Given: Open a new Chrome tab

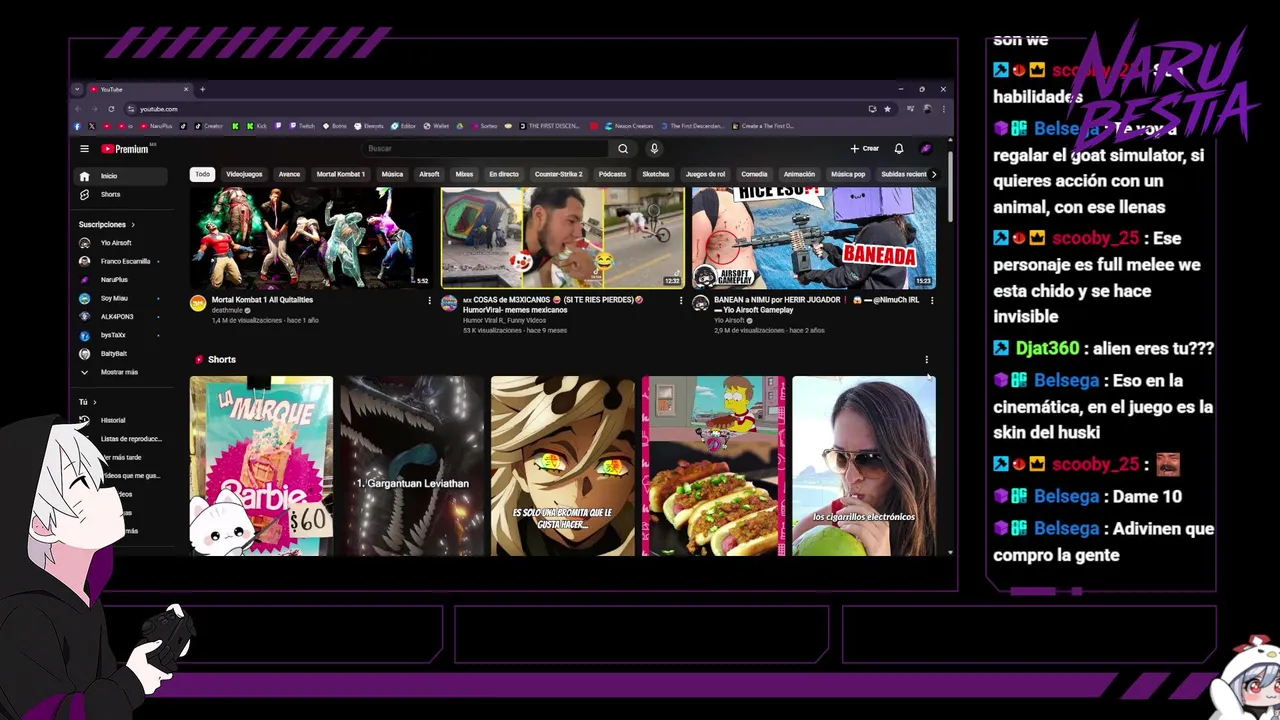Looking at the screenshot, I should 202,89.
